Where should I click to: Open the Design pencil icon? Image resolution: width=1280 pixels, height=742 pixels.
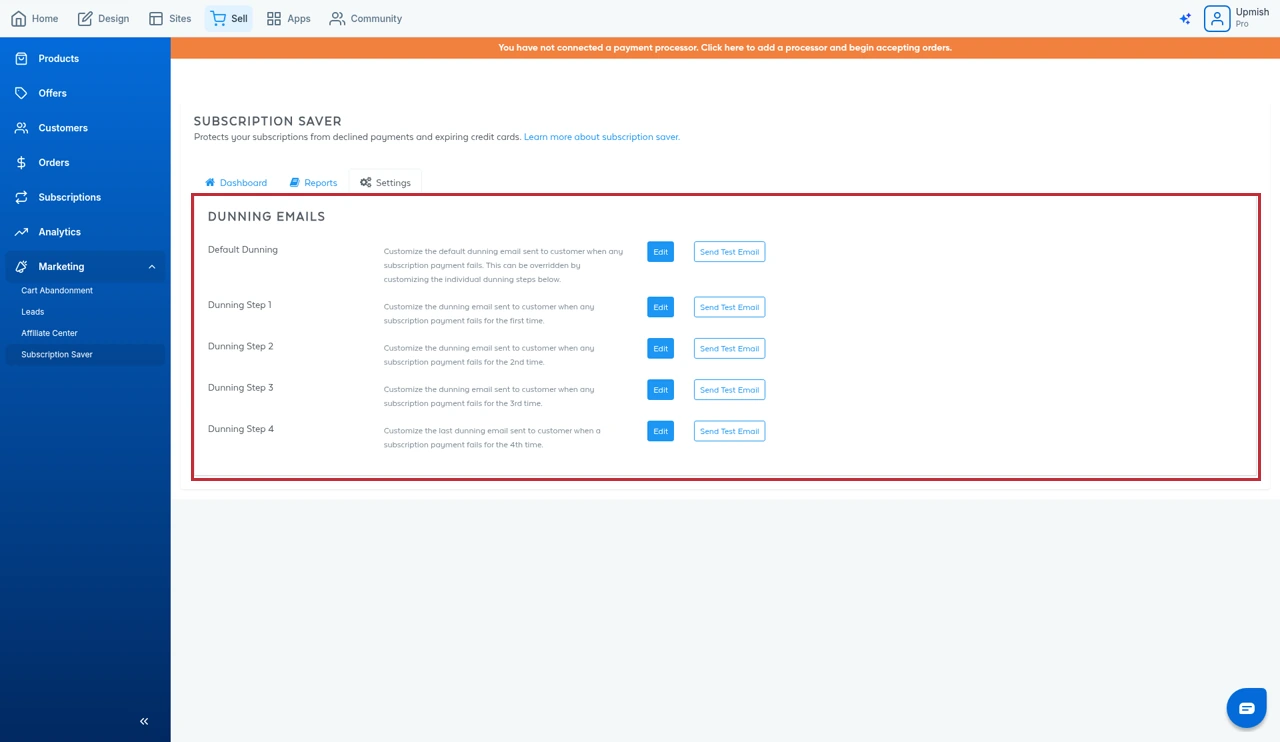(85, 19)
